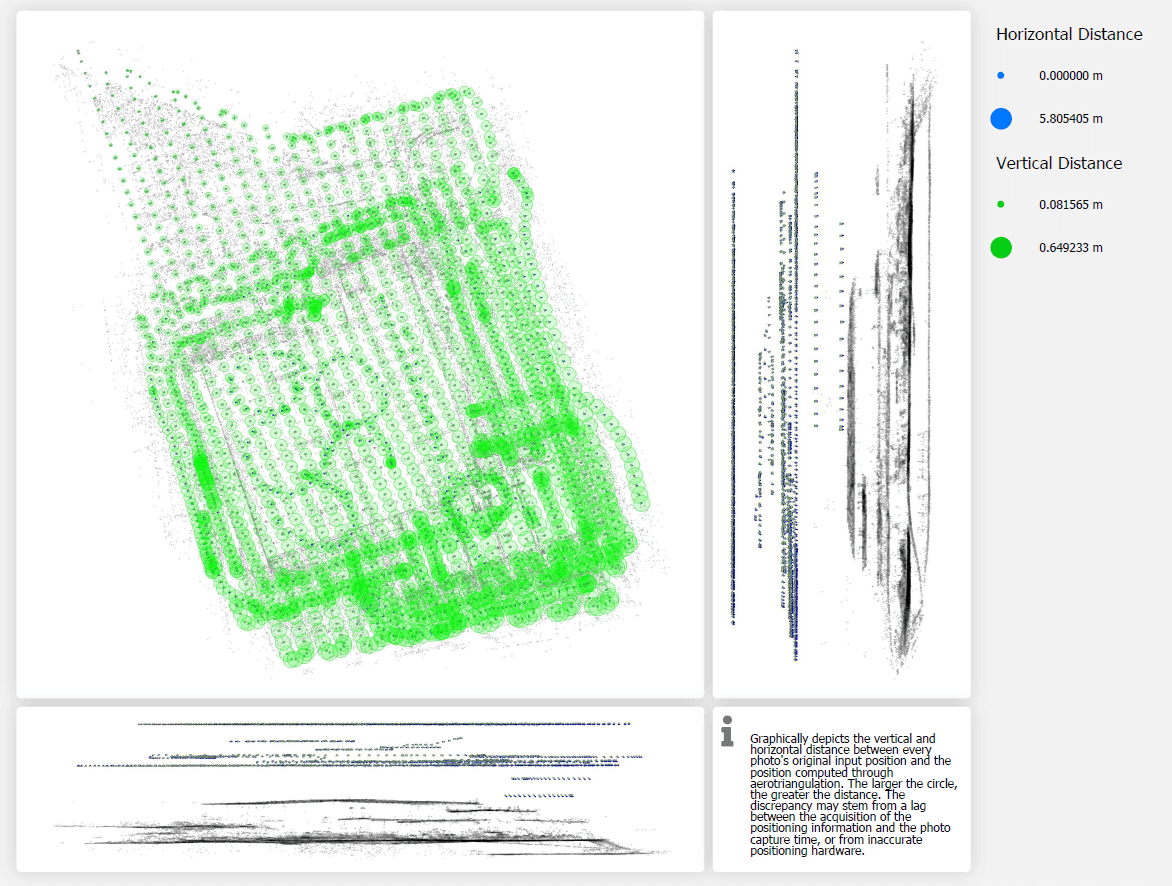Select the small green 0.081565 m legend dot
The height and width of the screenshot is (886, 1172).
point(1000,204)
